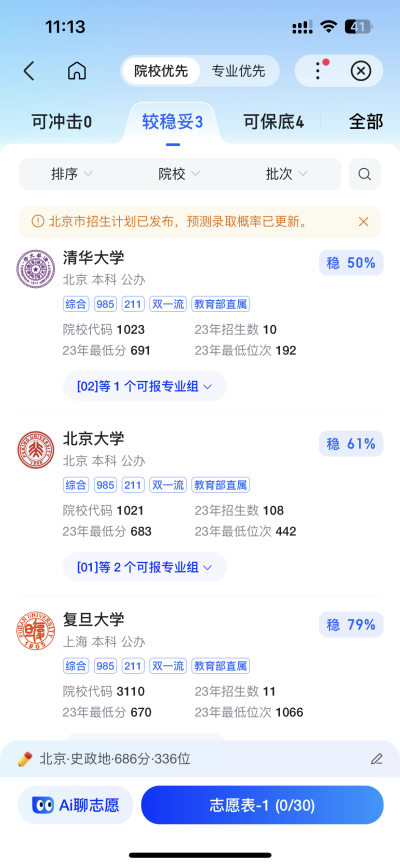Open 志愿表-1 (0/30) list
Viewport: 400px width, 866px height.
[x=262, y=805]
